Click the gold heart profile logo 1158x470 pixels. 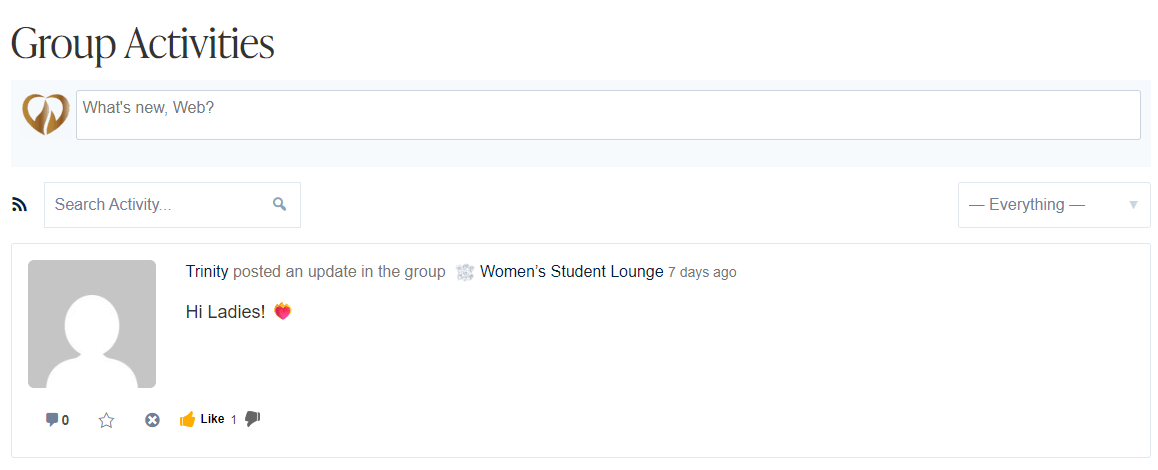(x=45, y=115)
